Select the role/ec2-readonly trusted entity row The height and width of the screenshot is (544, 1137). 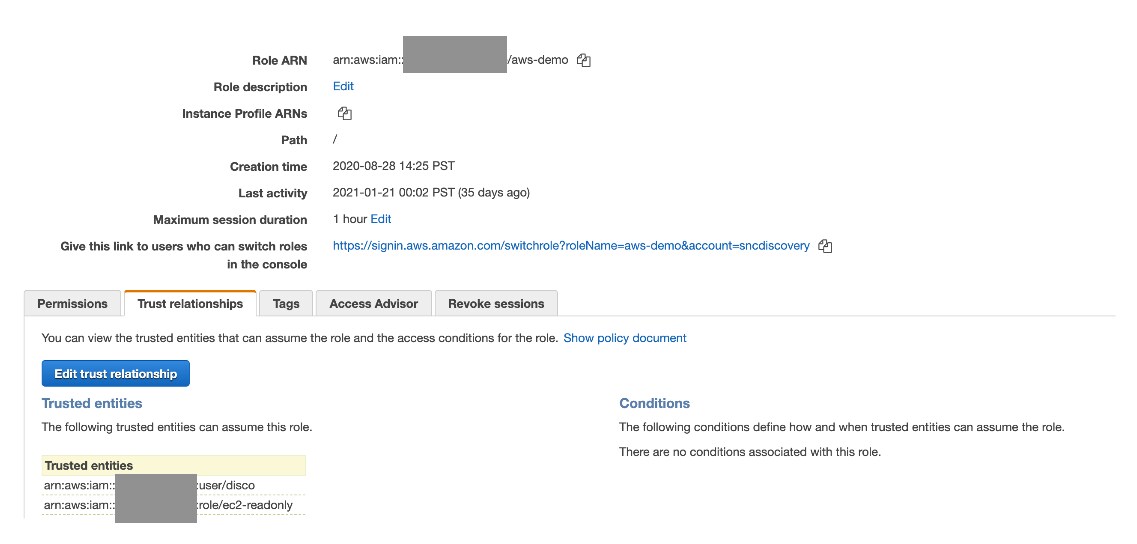[x=174, y=505]
